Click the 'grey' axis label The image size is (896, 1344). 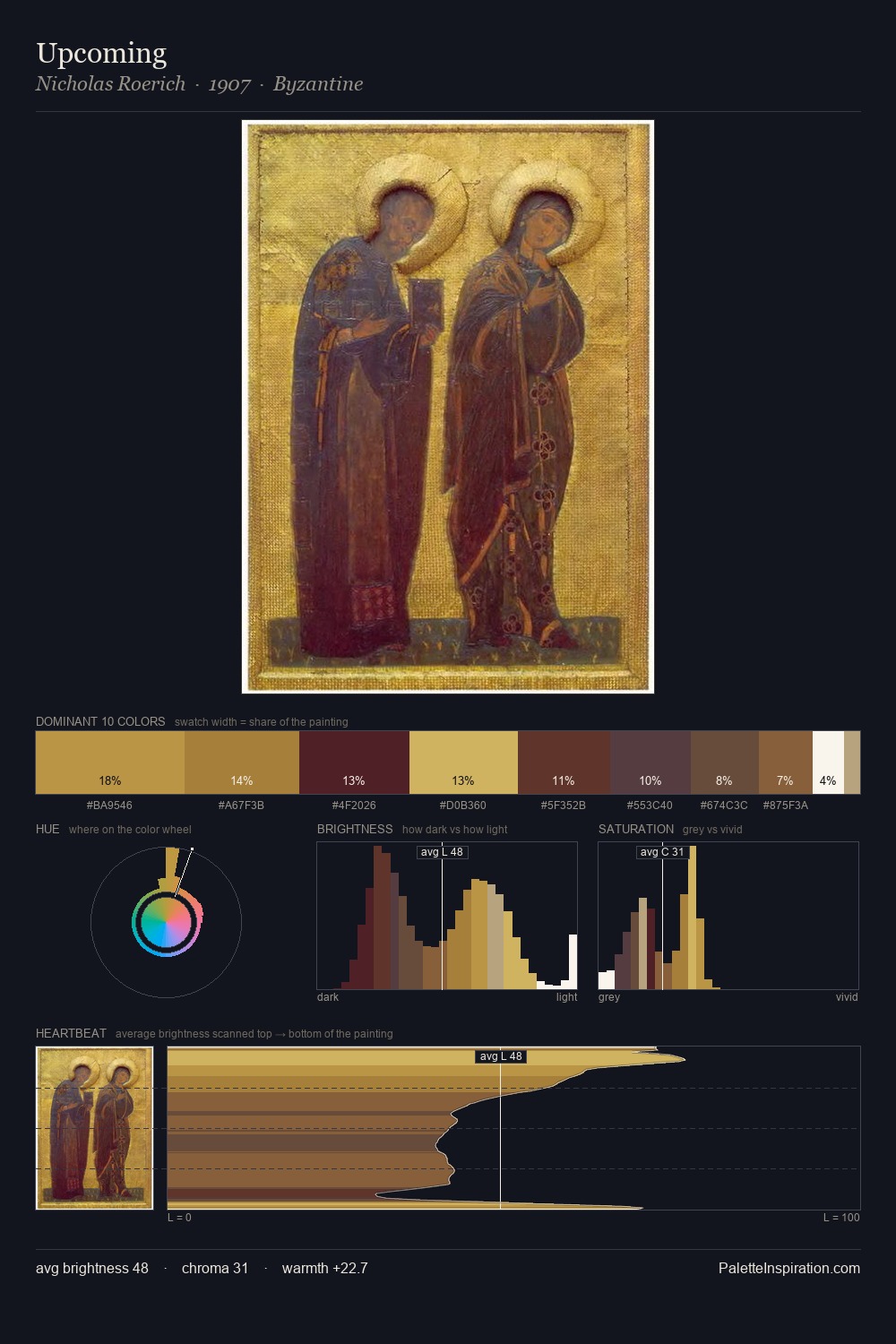[x=609, y=997]
